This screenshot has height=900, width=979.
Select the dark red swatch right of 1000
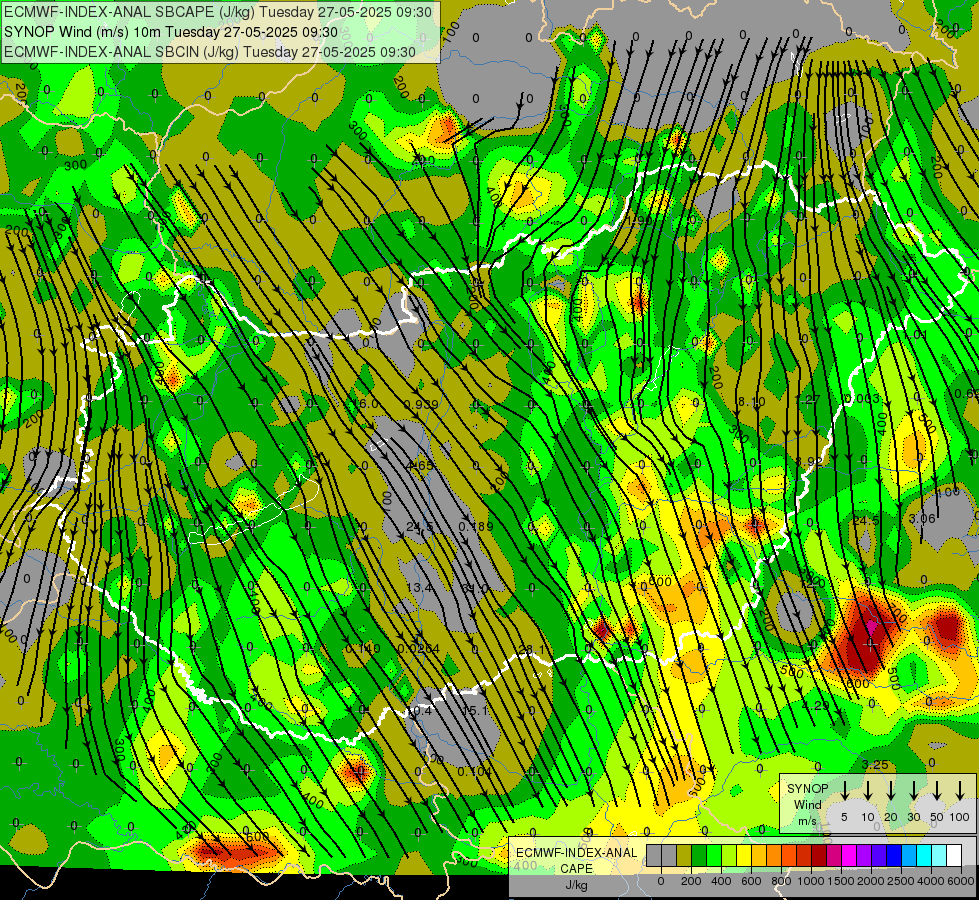point(819,855)
